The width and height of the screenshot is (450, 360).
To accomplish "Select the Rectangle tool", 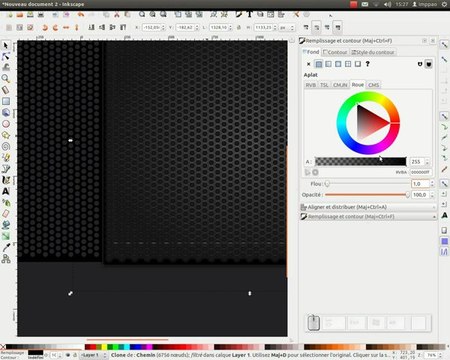I will tap(6, 101).
